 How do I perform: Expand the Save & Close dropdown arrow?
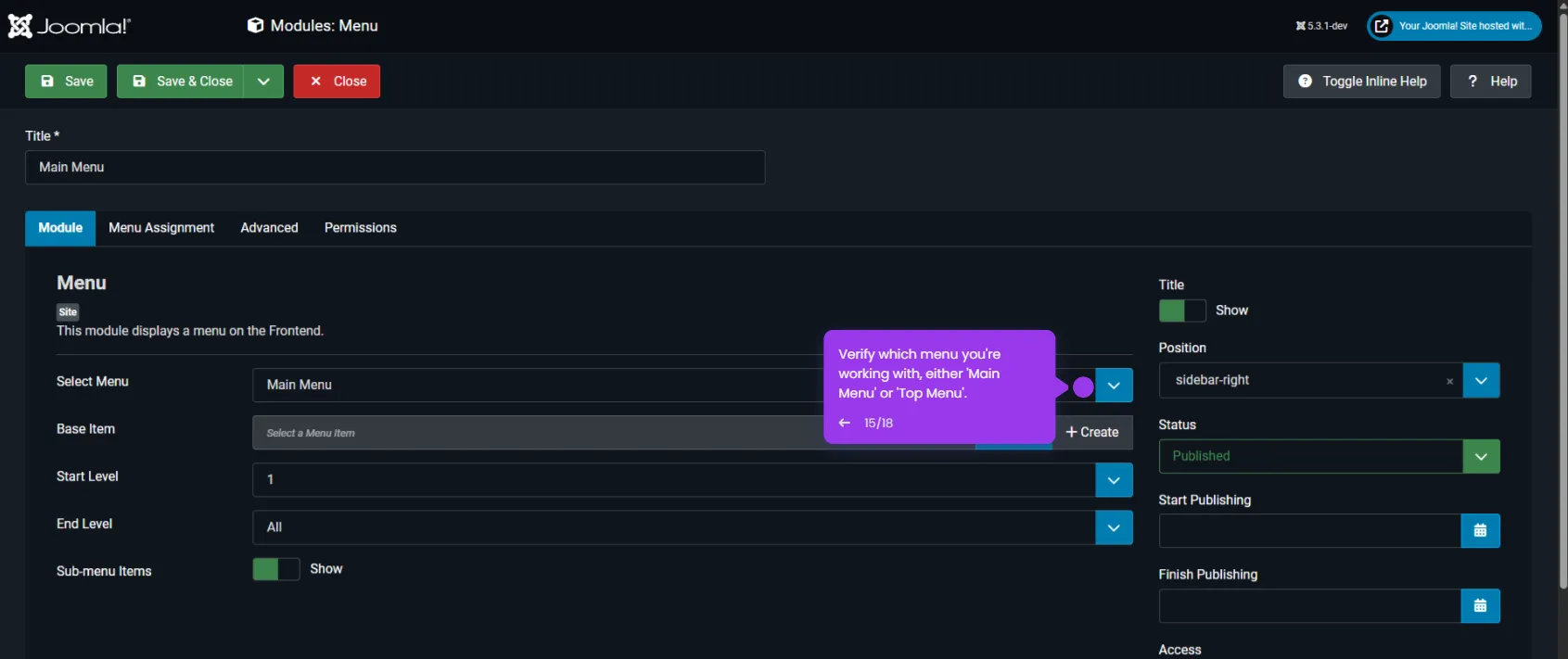click(263, 82)
